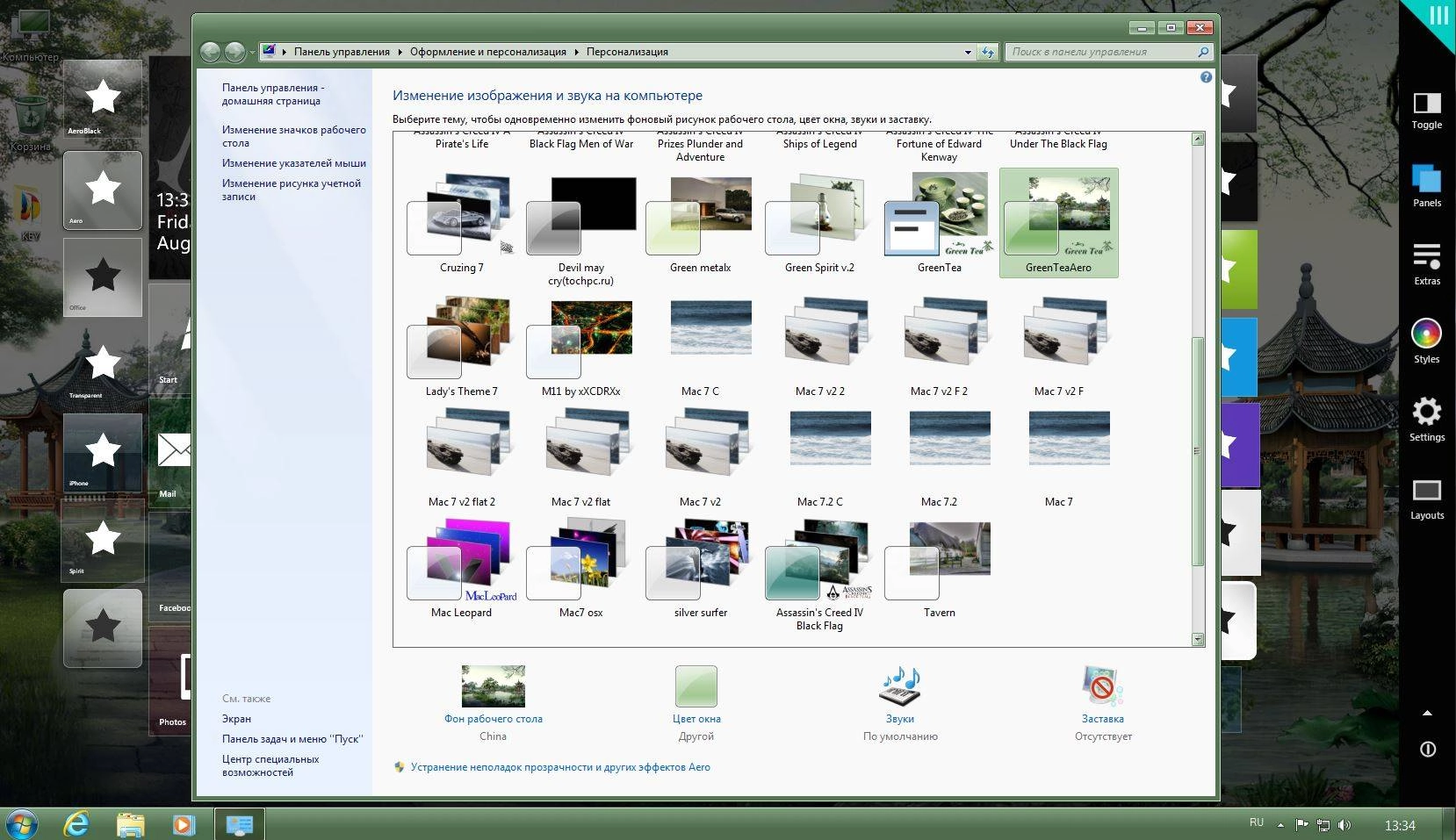Open Изменение указателей мыши
The width and height of the screenshot is (1456, 840).
[x=293, y=163]
